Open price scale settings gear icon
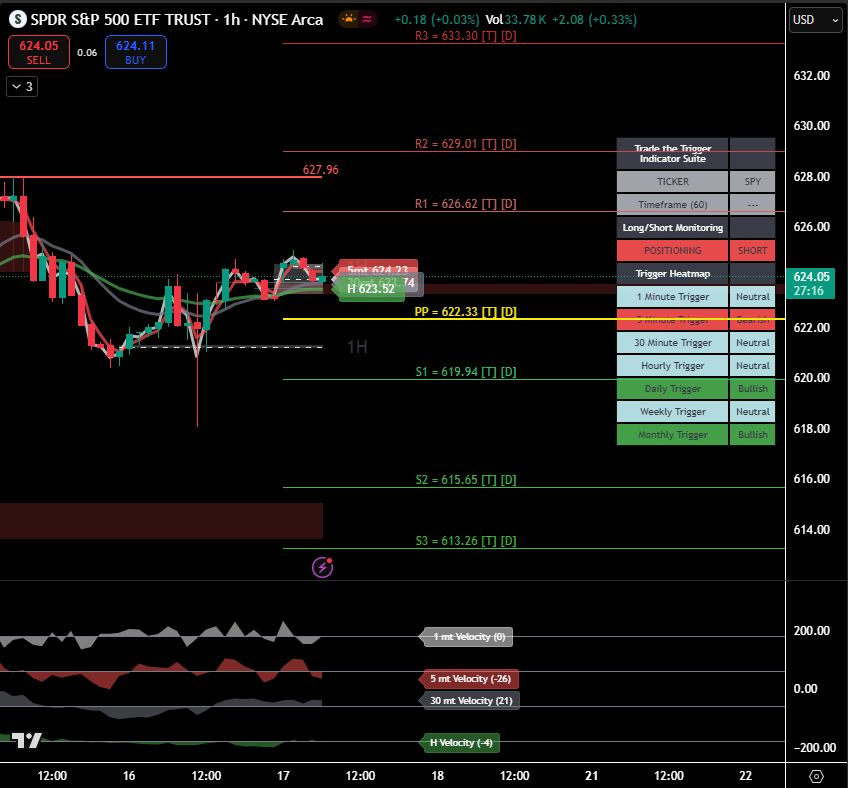Image resolution: width=848 pixels, height=788 pixels. click(816, 776)
